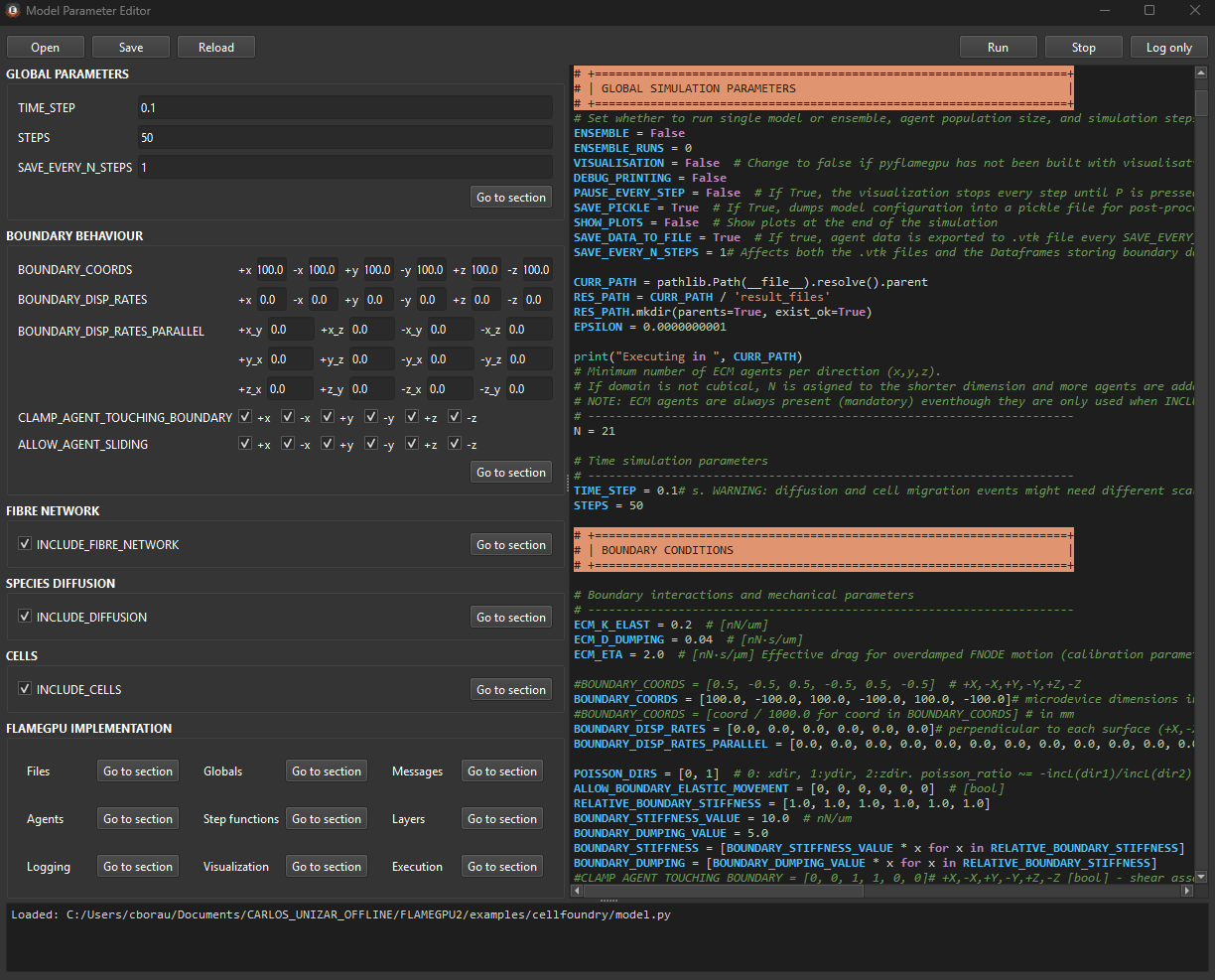Go to the Agents section
This screenshot has width=1215, height=980.
point(137,818)
